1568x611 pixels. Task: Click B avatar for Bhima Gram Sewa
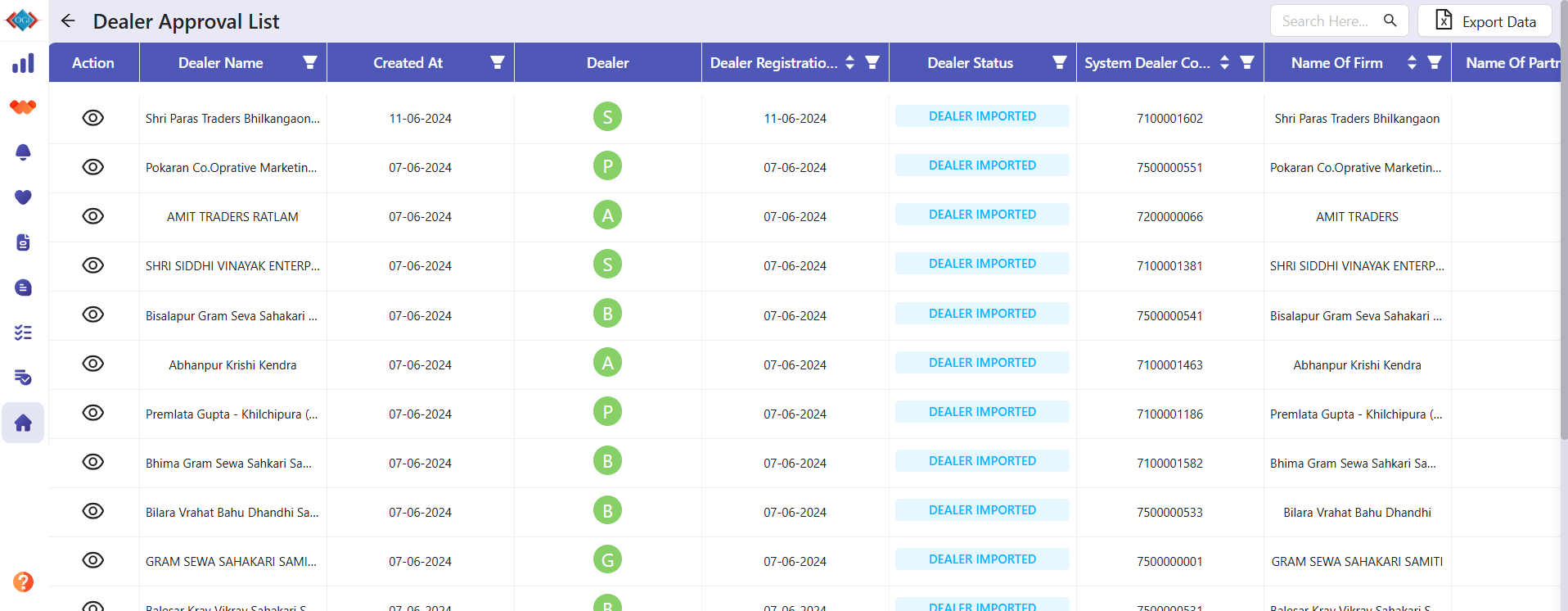[607, 461]
